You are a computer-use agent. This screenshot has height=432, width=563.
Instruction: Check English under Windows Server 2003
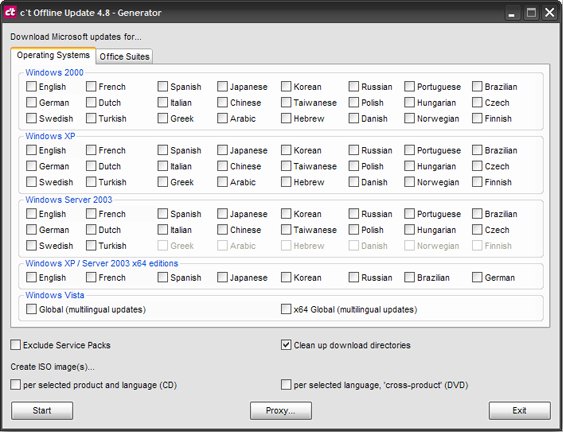[31, 214]
